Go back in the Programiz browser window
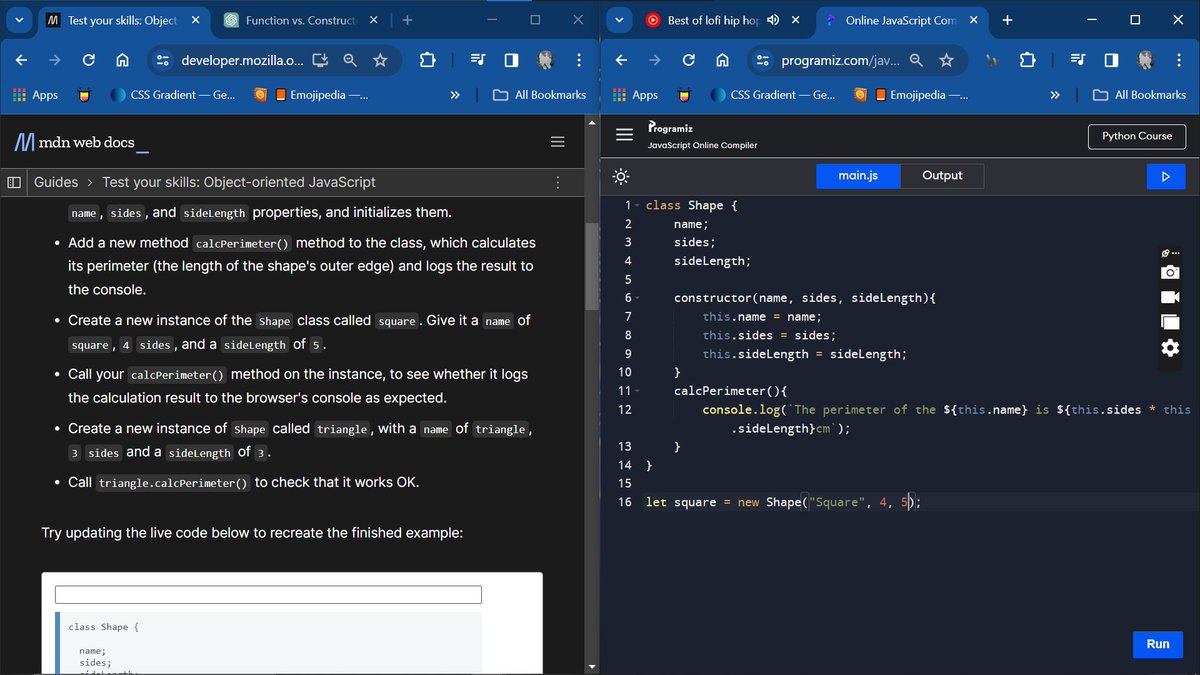 tap(621, 60)
